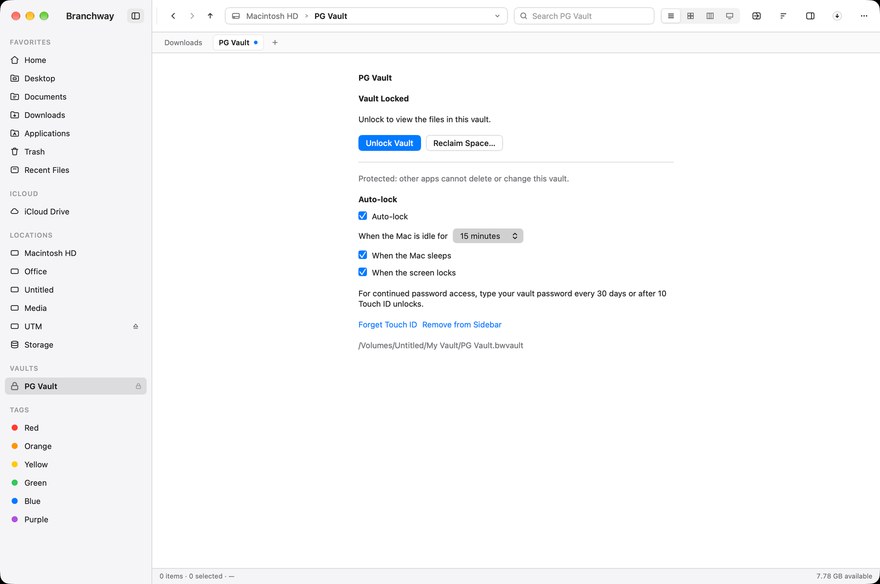Open Documents in the sidebar
The height and width of the screenshot is (584, 880).
pos(76,96)
